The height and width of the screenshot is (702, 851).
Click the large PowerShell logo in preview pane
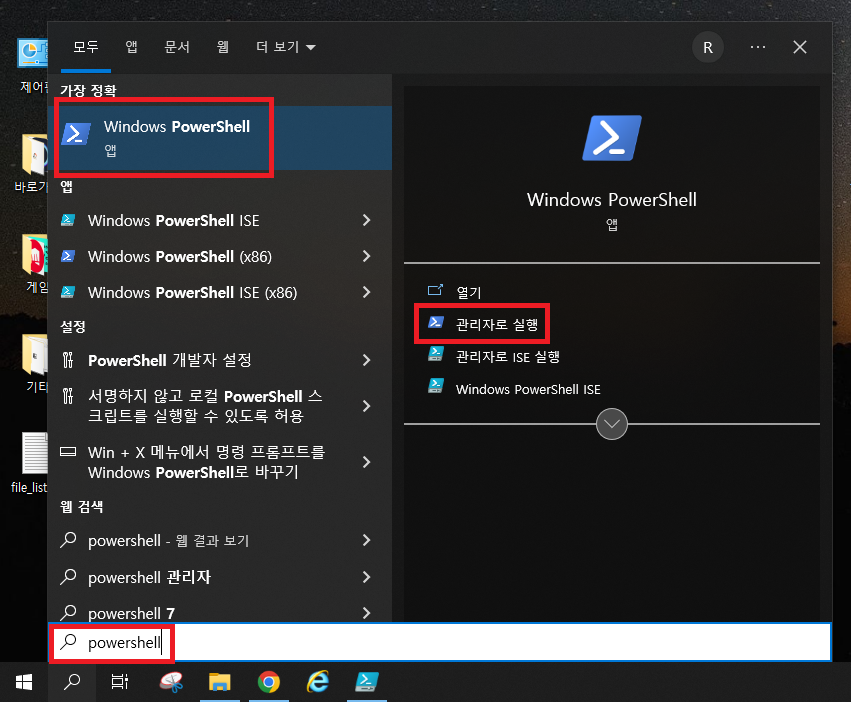pyautogui.click(x=612, y=138)
